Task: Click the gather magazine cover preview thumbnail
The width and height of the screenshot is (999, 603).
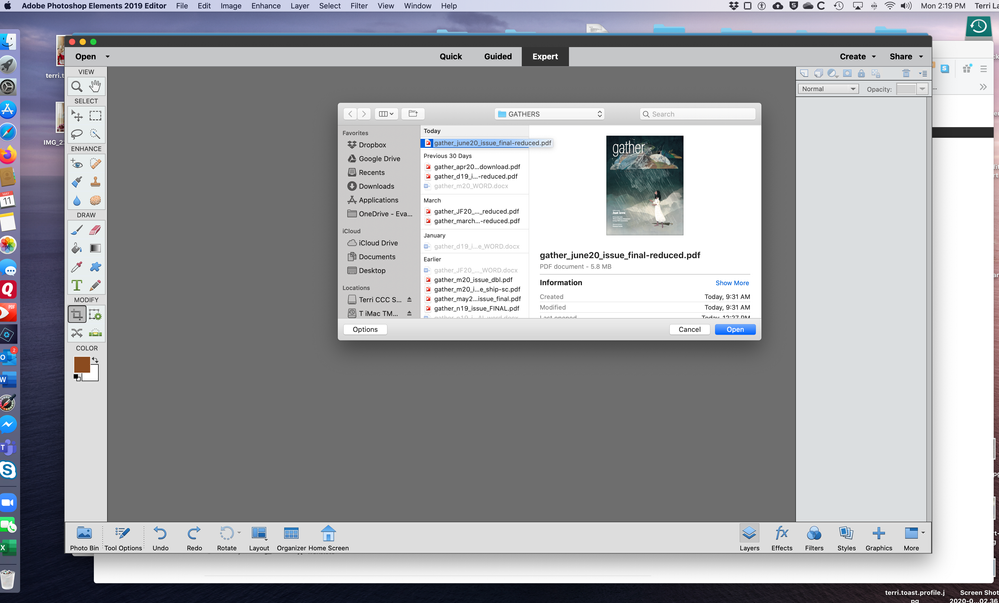Action: tap(645, 185)
